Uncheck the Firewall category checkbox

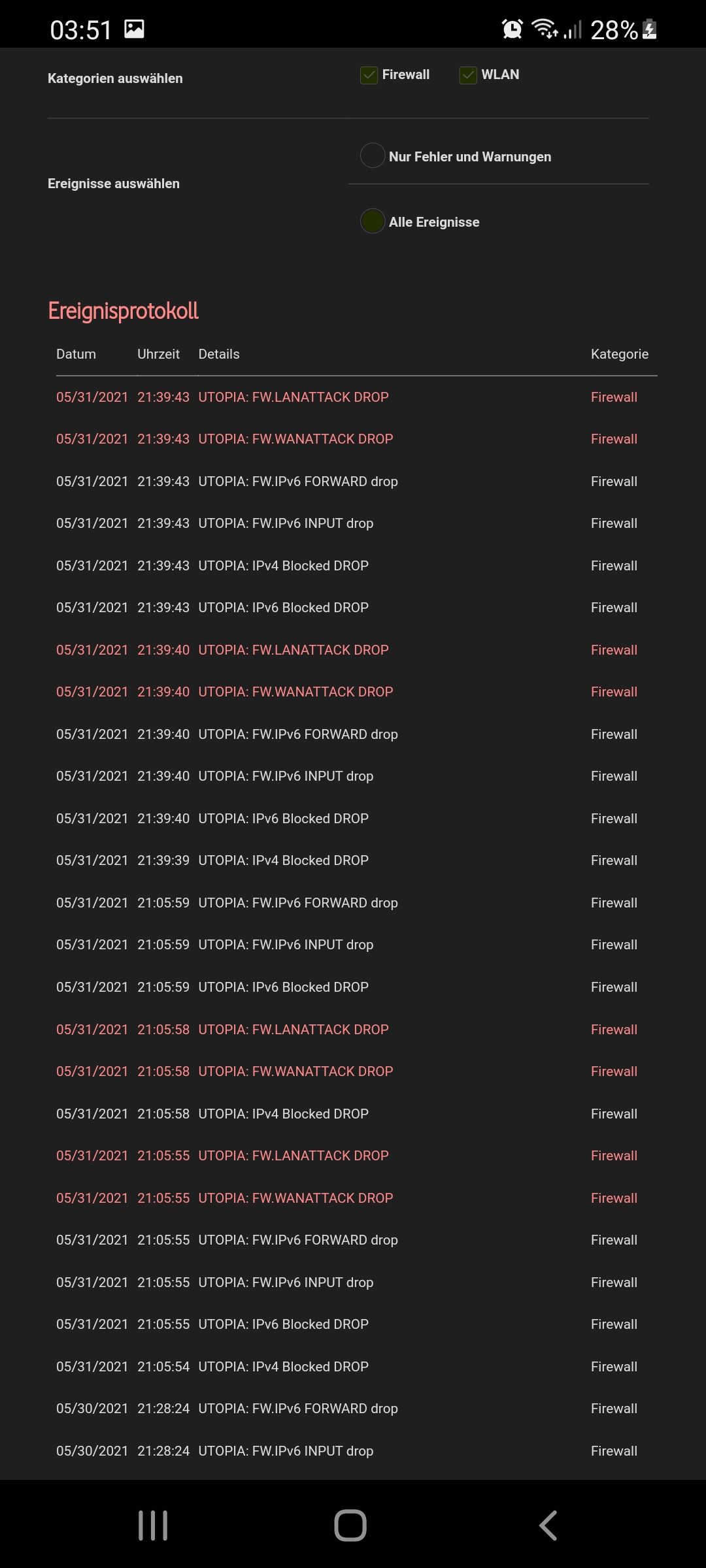(369, 75)
